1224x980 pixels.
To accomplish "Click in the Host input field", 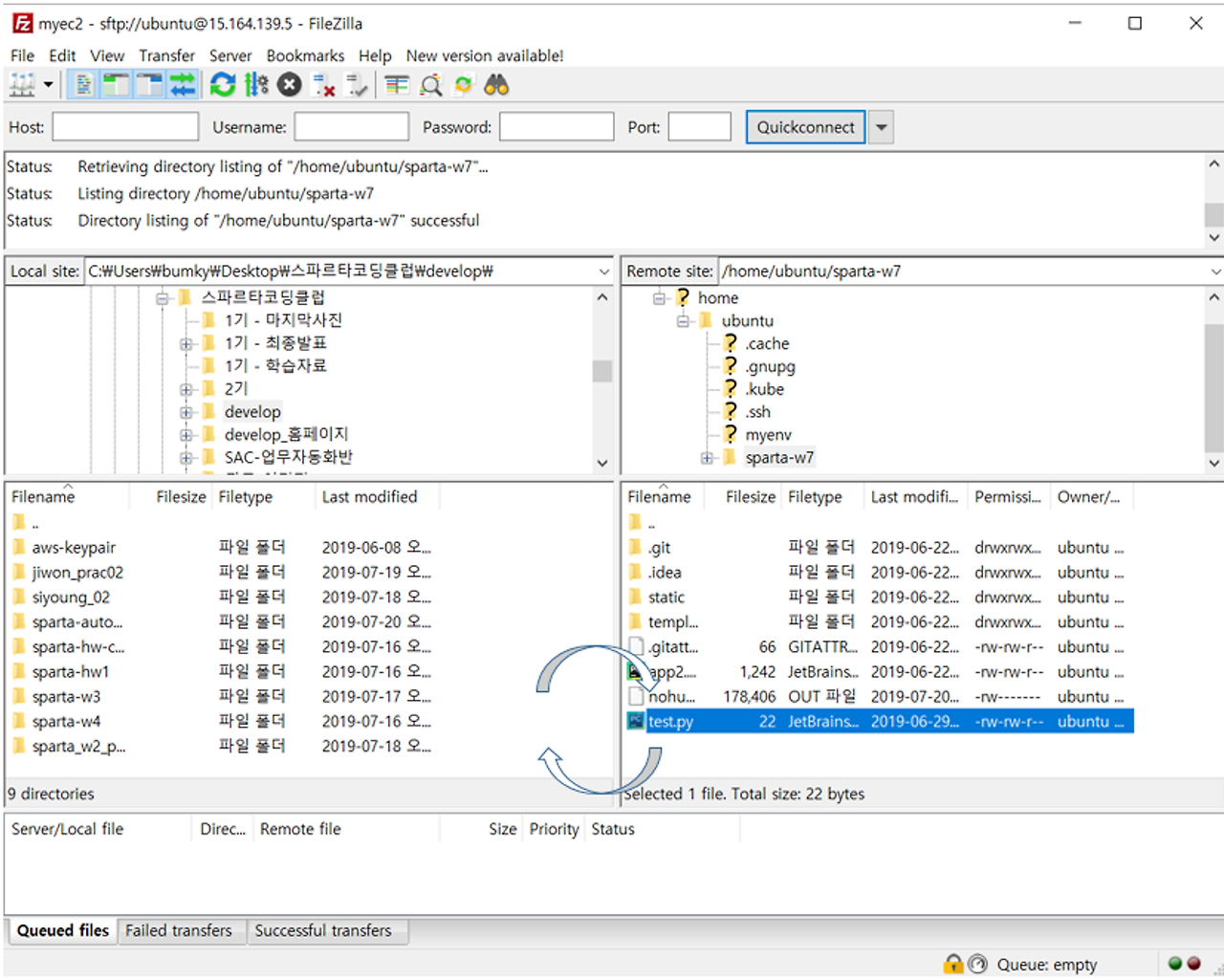I will [x=125, y=126].
